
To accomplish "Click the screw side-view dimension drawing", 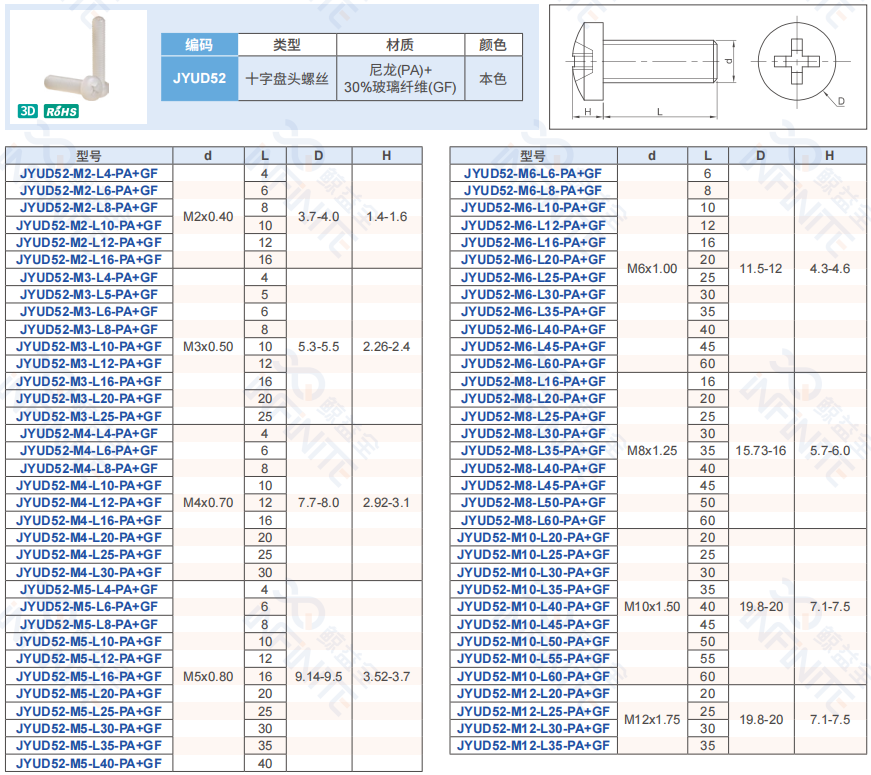I will (652, 69).
